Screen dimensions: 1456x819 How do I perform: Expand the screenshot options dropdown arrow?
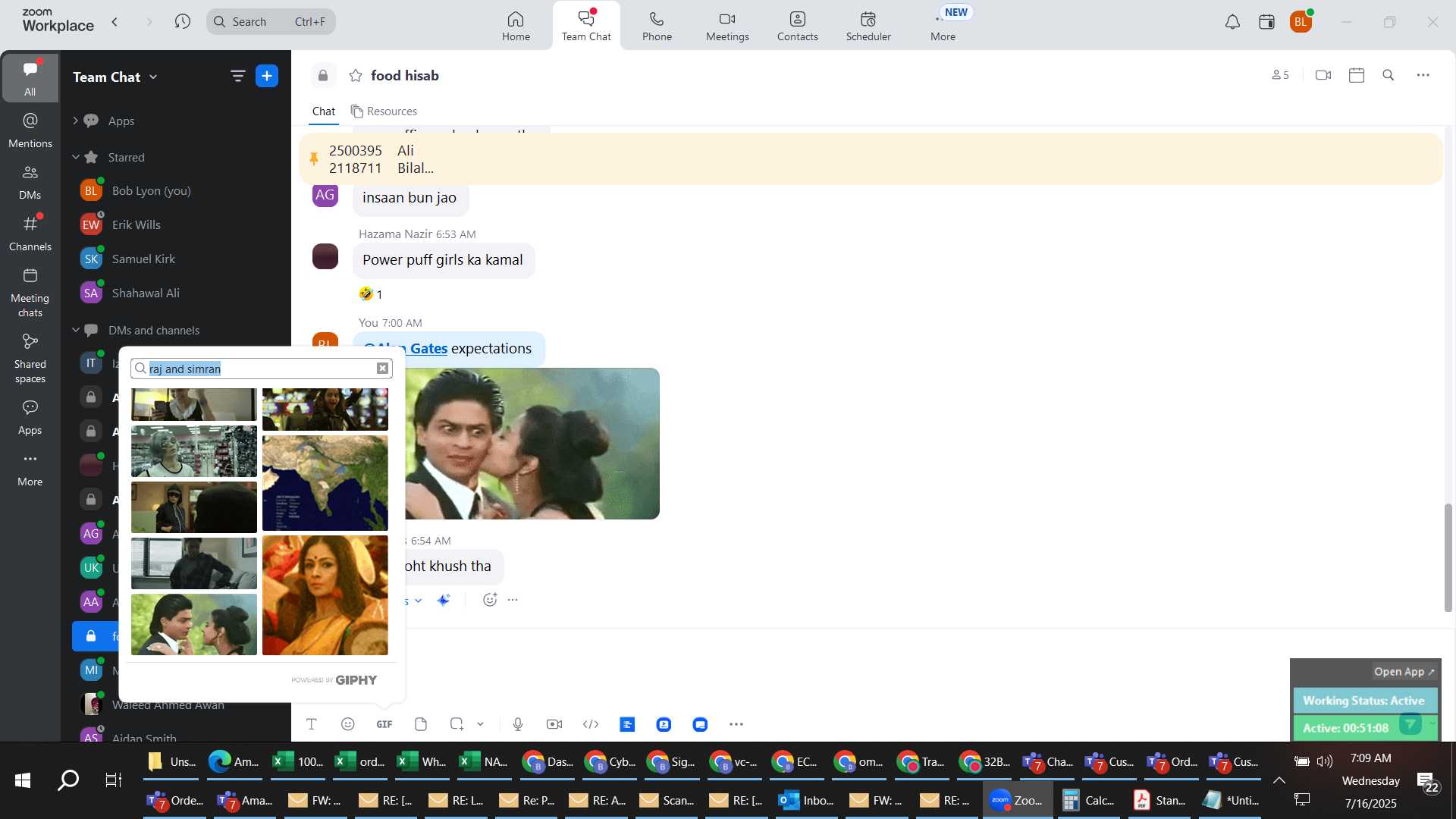[480, 724]
